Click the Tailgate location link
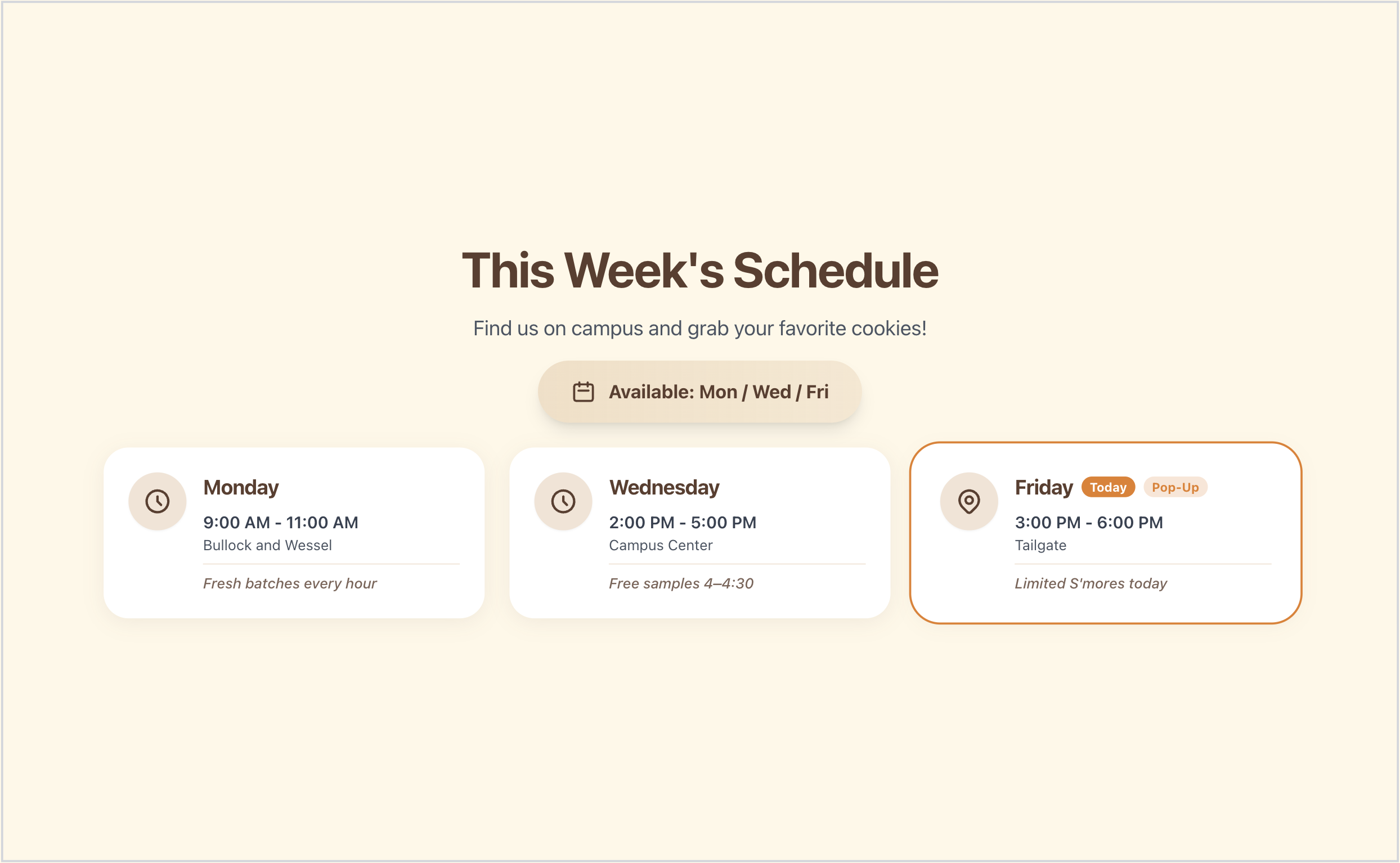This screenshot has height=863, width=1400. click(1040, 545)
